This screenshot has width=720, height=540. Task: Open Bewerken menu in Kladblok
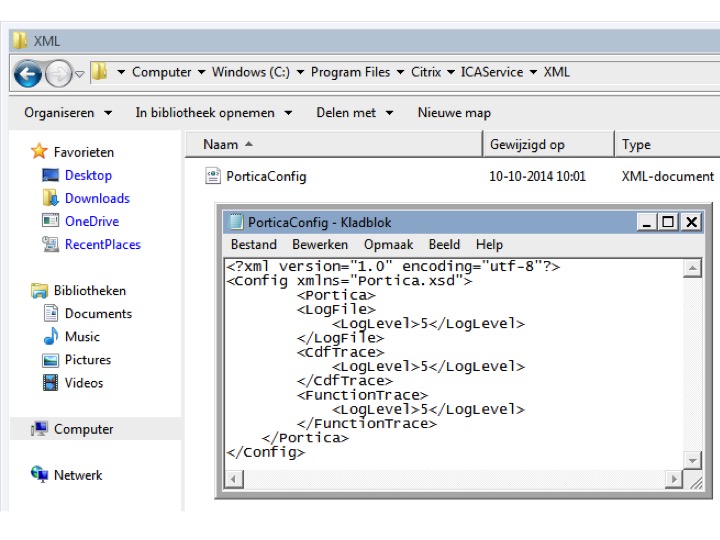click(320, 244)
